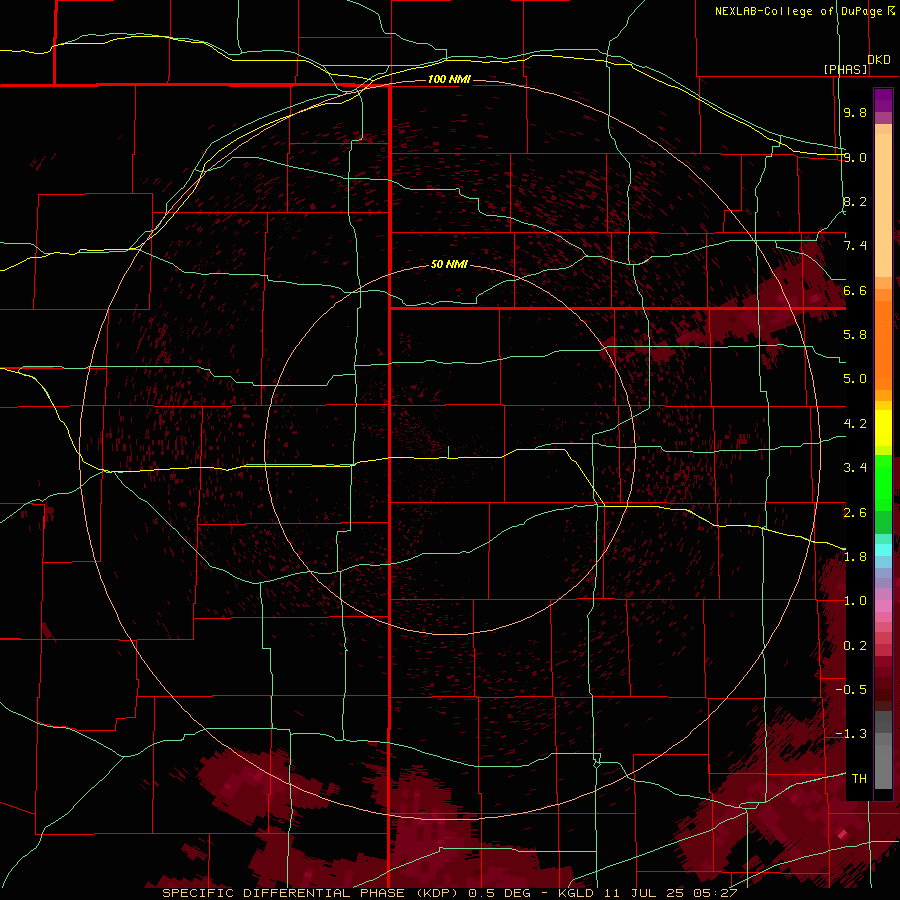Select the 3.4 value on the scale
This screenshot has height=900, width=900.
pos(855,468)
